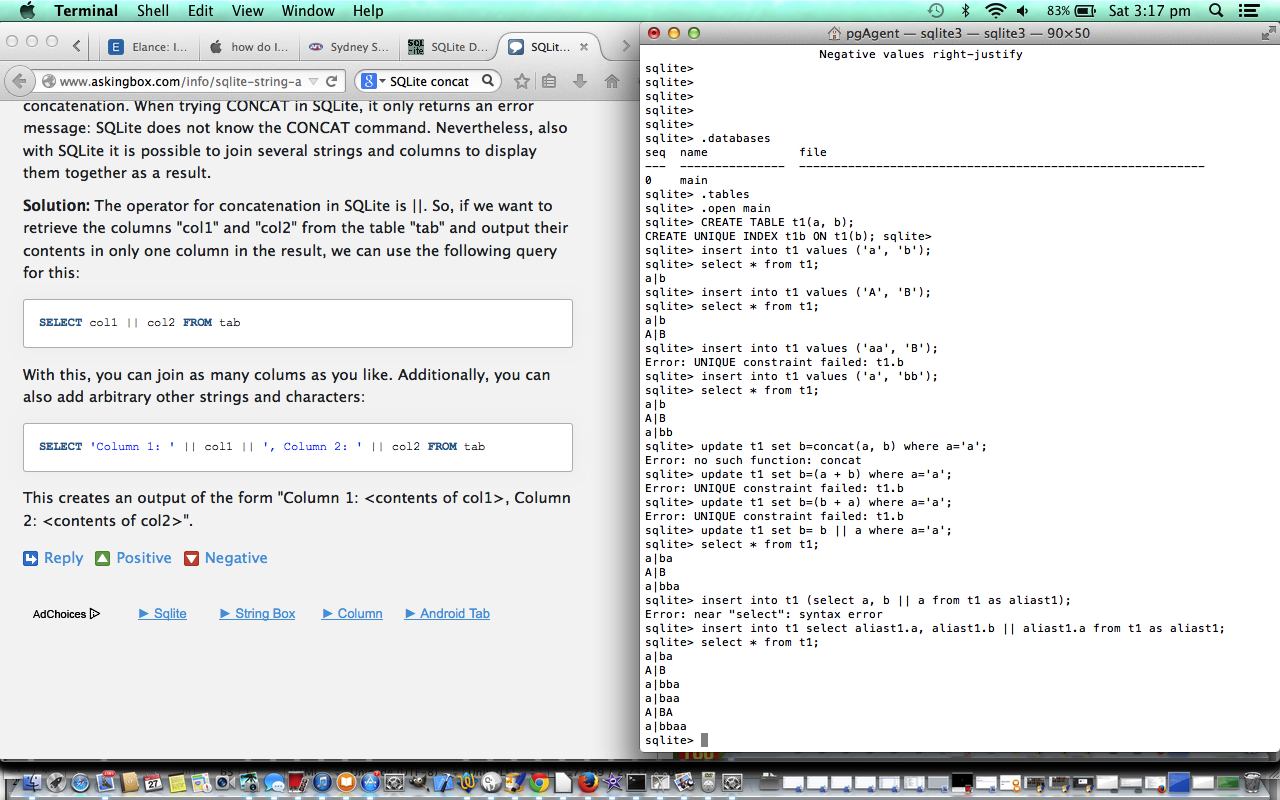Viewport: 1280px width, 800px height.
Task: Open the Edit menu
Action: coord(200,11)
